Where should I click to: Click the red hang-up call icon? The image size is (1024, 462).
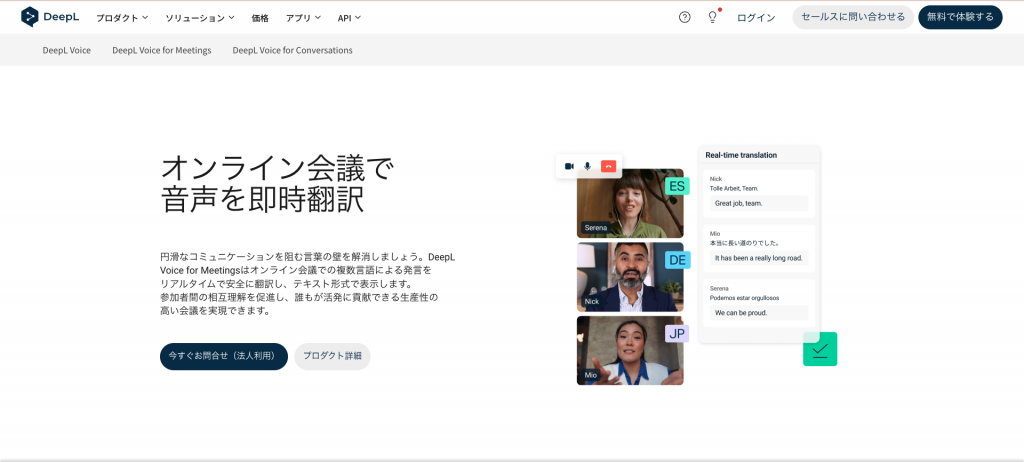click(609, 167)
